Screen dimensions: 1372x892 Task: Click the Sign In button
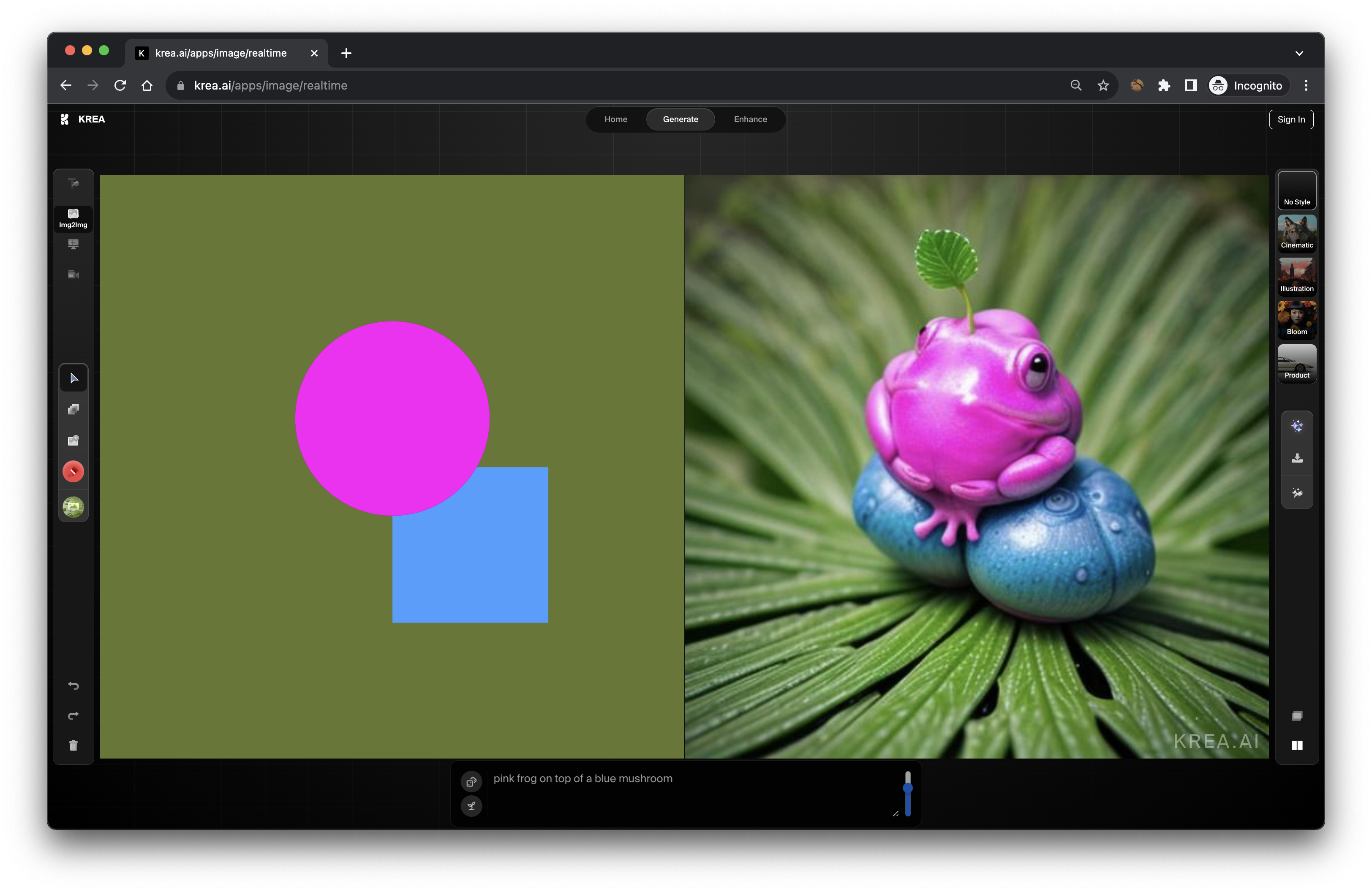pos(1291,119)
